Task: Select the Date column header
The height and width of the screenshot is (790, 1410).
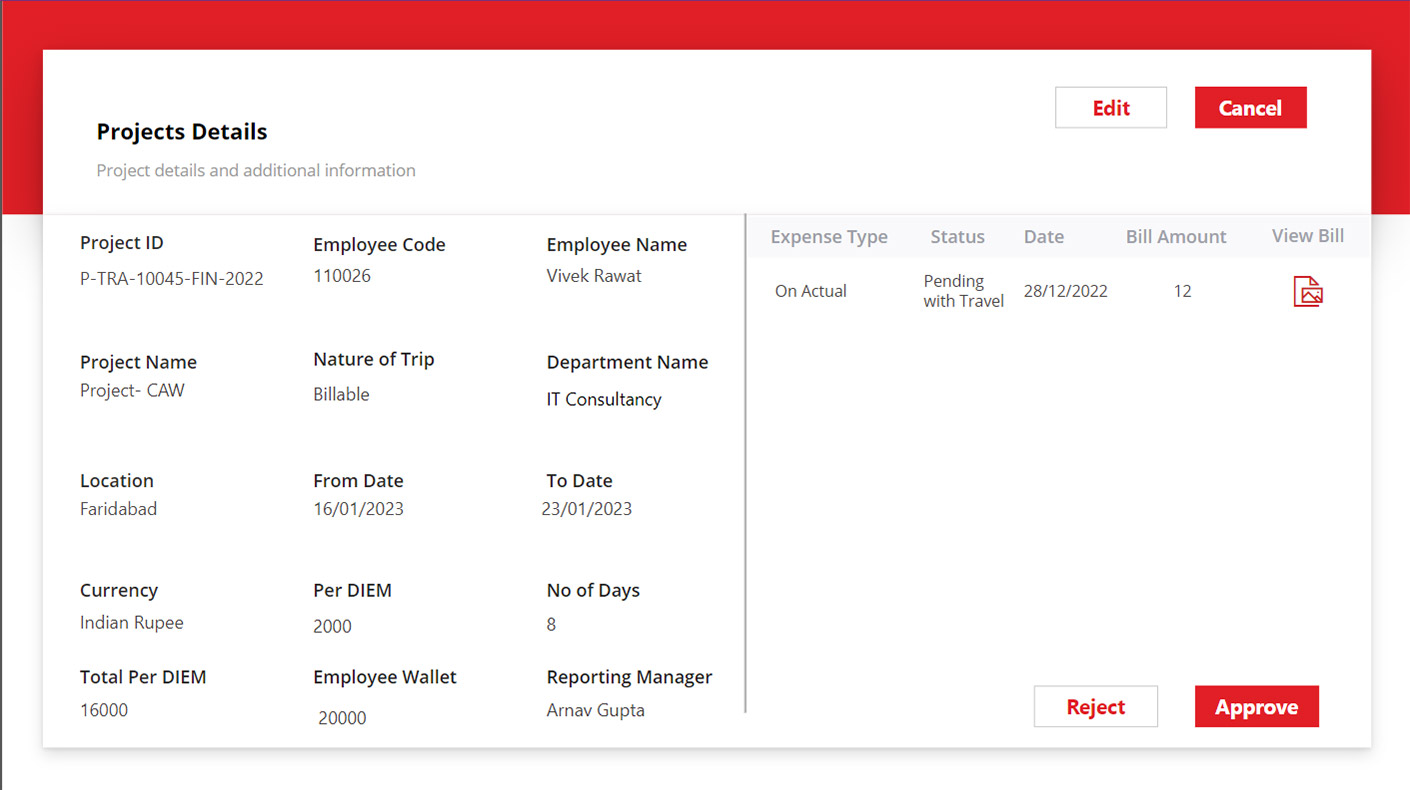Action: pos(1044,237)
